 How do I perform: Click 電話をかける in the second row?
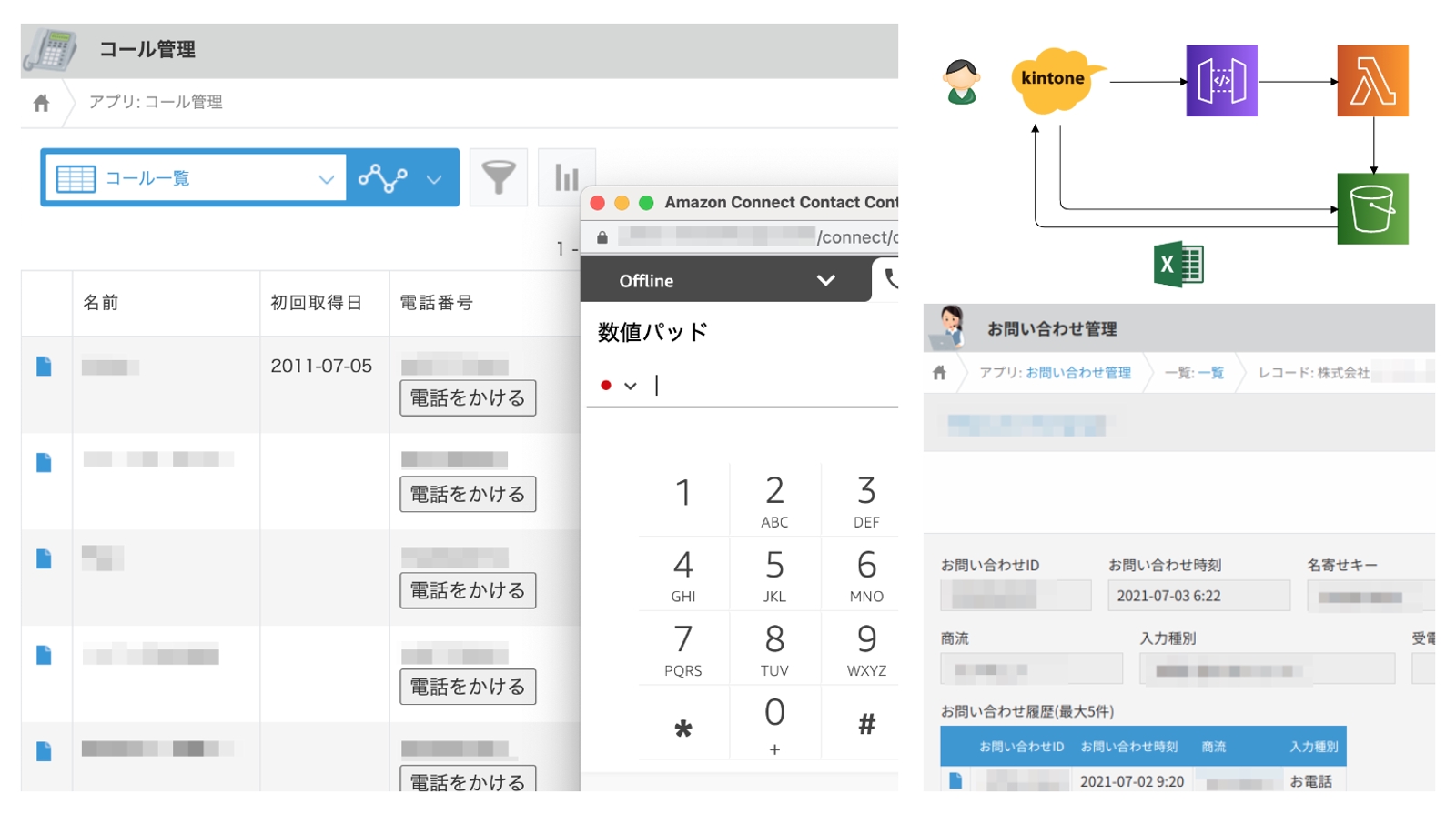(x=468, y=494)
